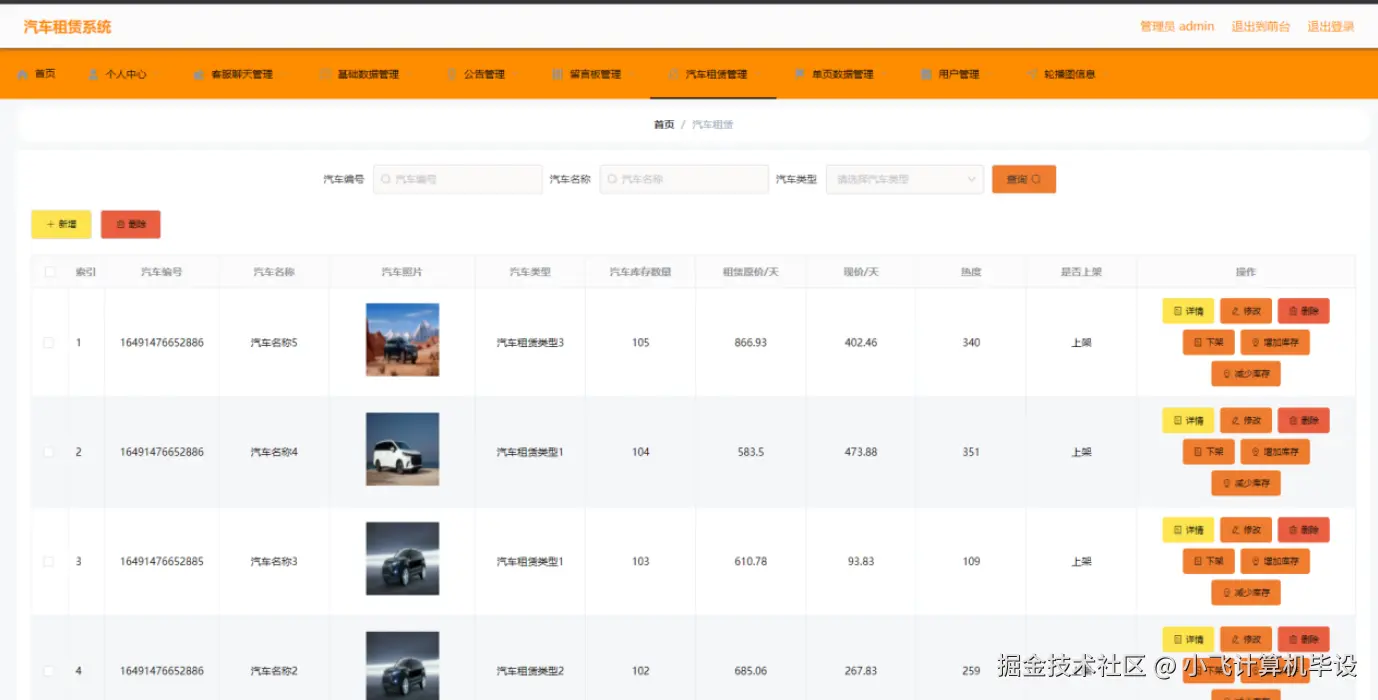1378x700 pixels.
Task: Check the checkbox for row 汽车名称4
Action: pos(48,452)
